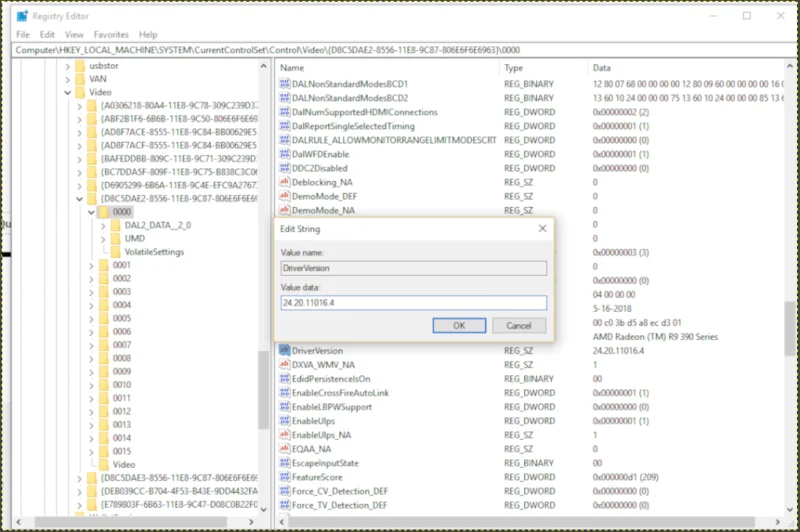Collapse the 0000 subkey node
The image size is (800, 532).
pyautogui.click(x=91, y=212)
